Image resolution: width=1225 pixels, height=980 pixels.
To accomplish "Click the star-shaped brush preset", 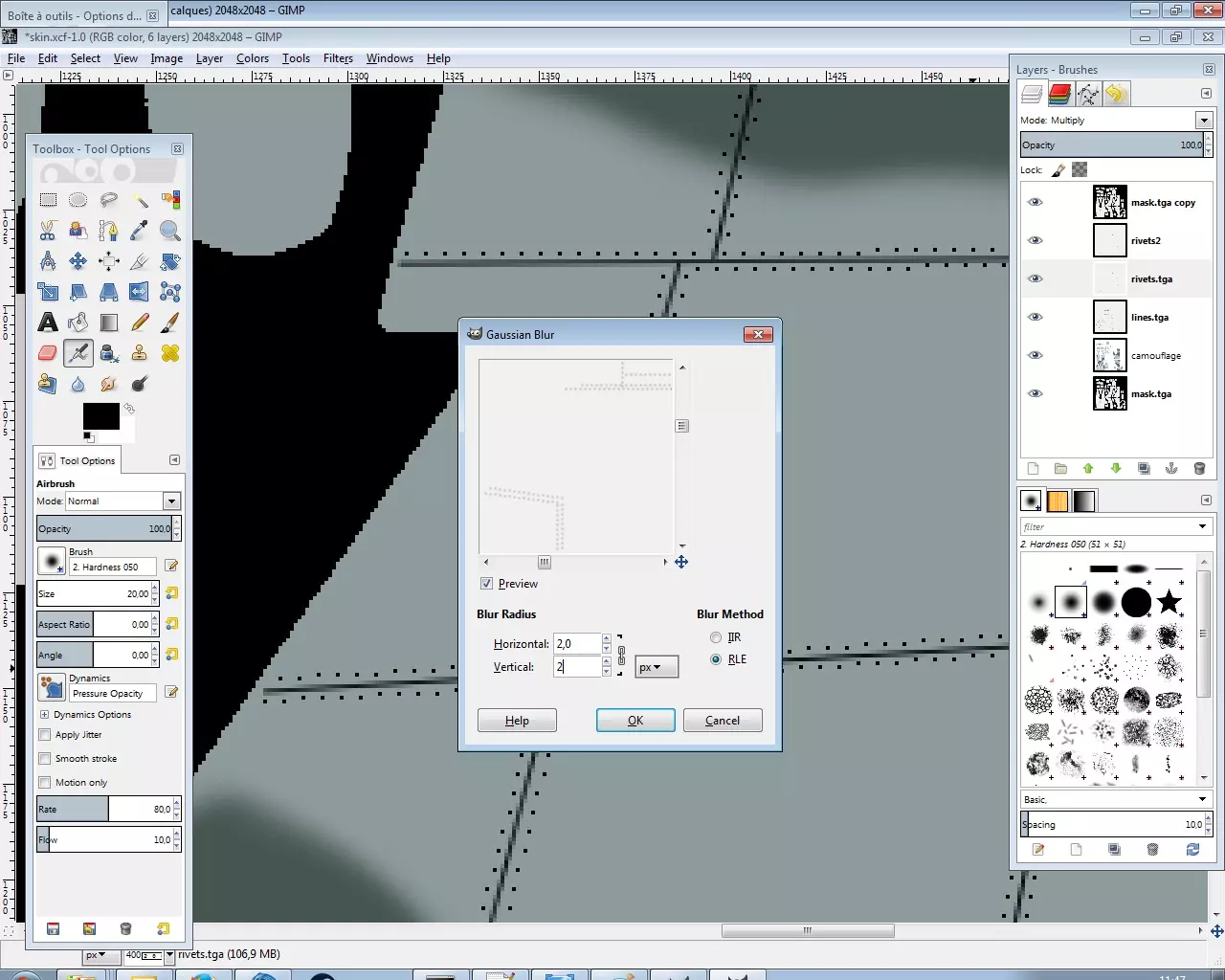I will click(1169, 602).
